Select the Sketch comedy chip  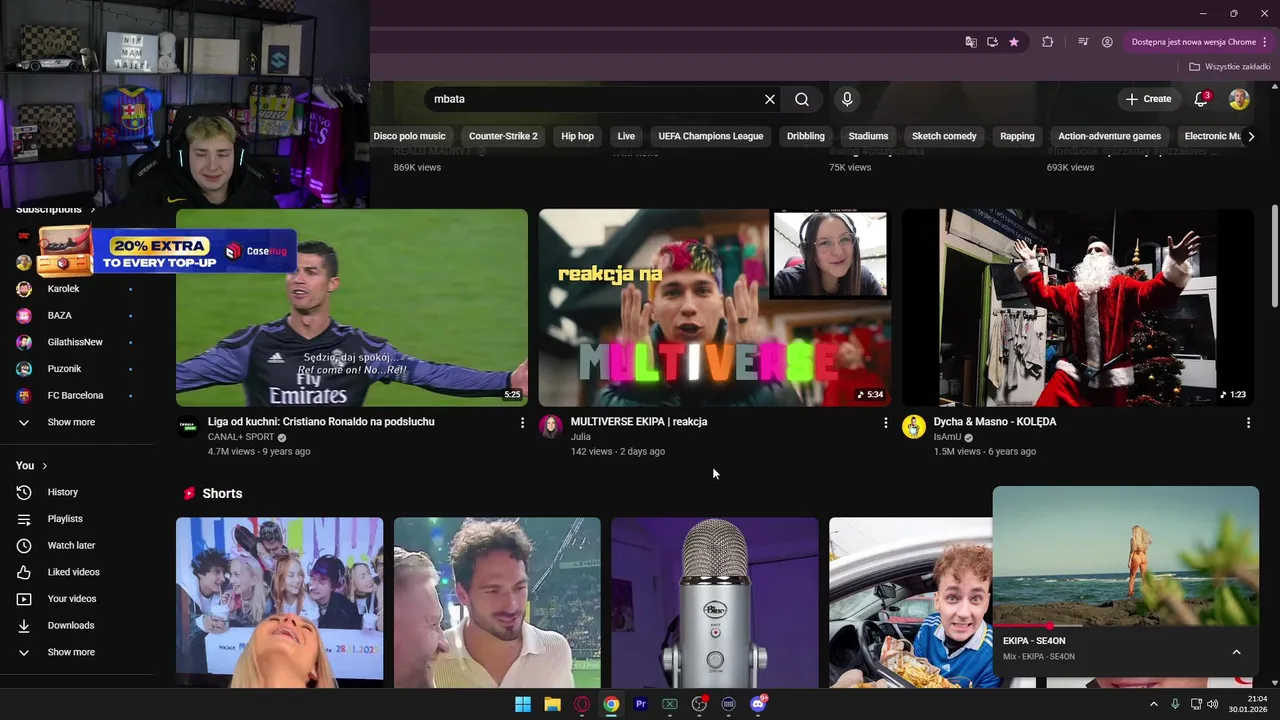[944, 136]
